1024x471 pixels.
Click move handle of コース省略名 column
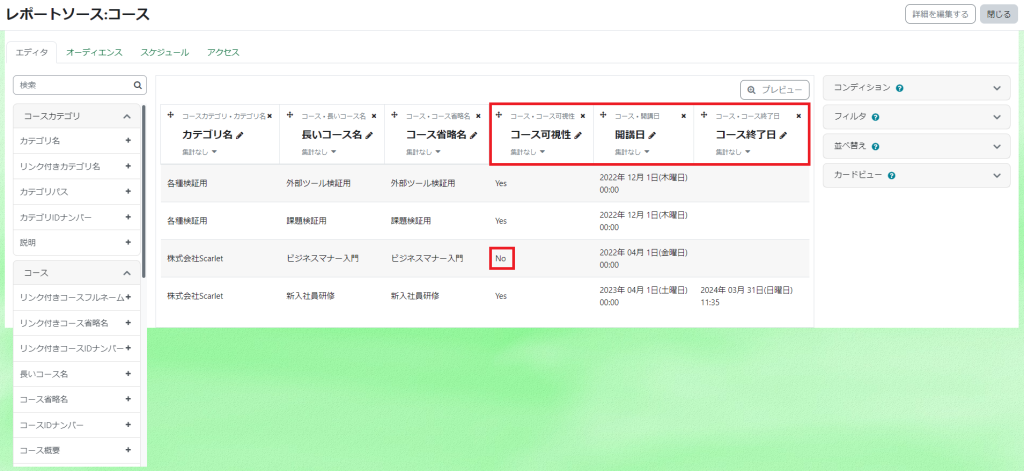point(394,115)
